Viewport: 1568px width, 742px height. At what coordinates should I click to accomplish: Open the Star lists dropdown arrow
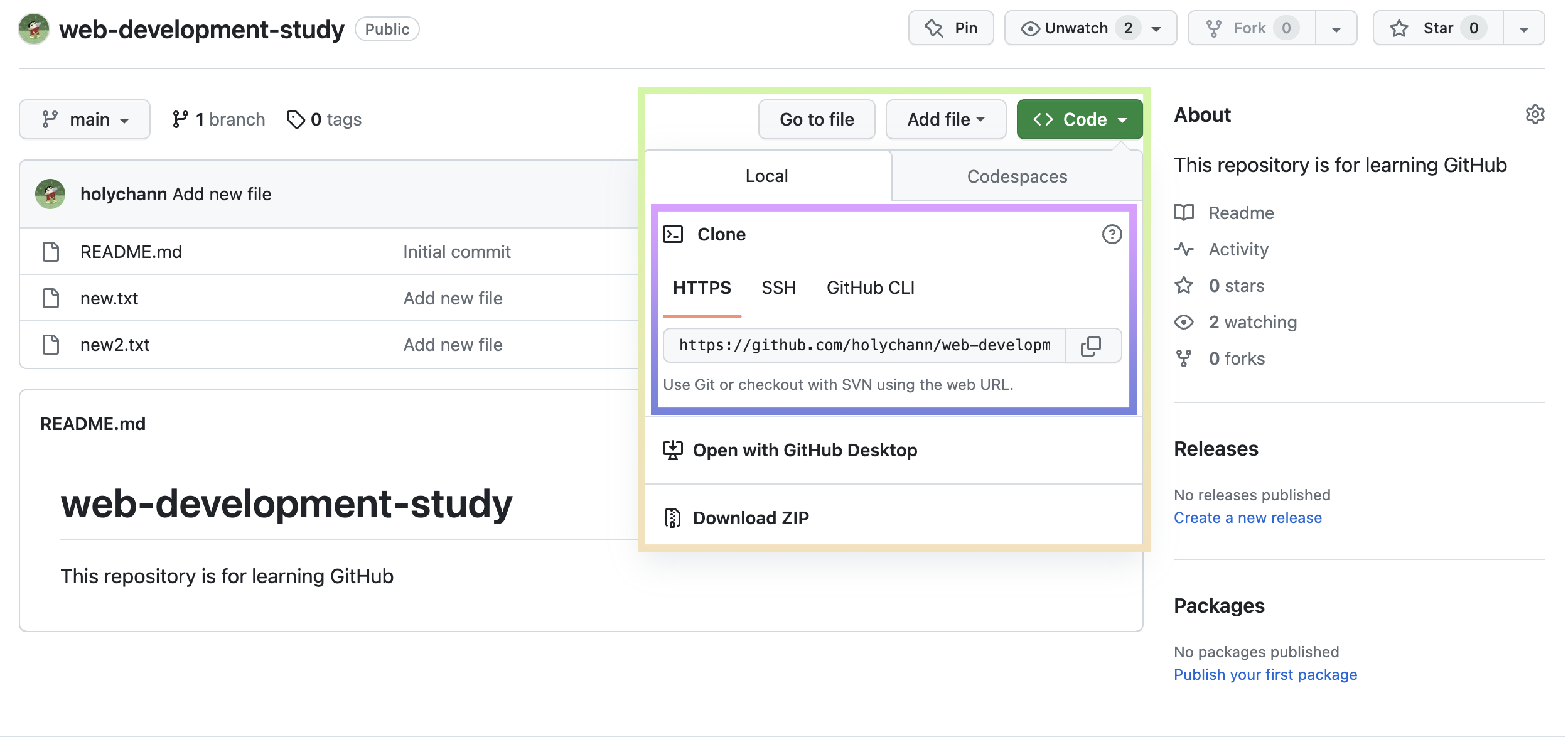(x=1523, y=28)
